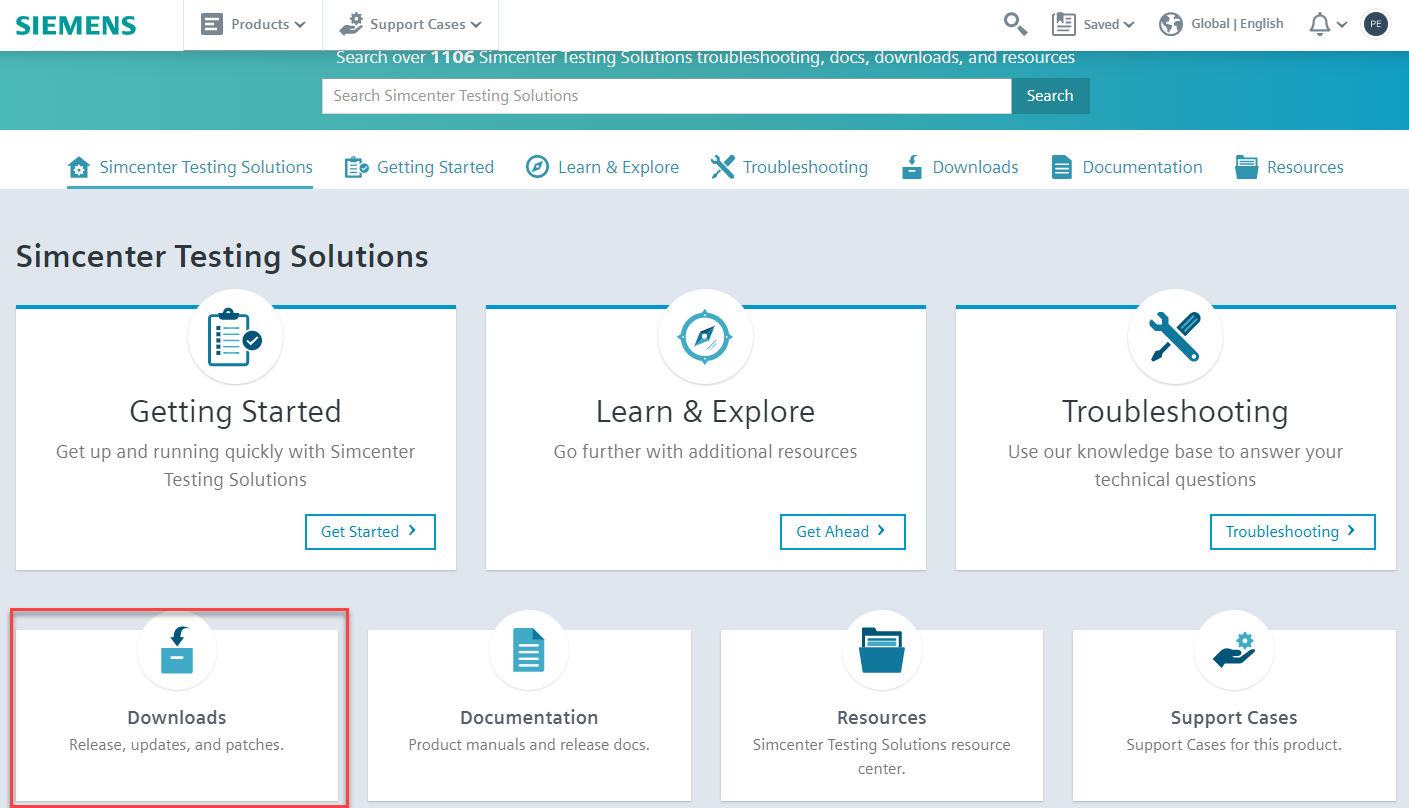Click 'Simcenter Testing Solutions resource center.' text

[x=882, y=757]
